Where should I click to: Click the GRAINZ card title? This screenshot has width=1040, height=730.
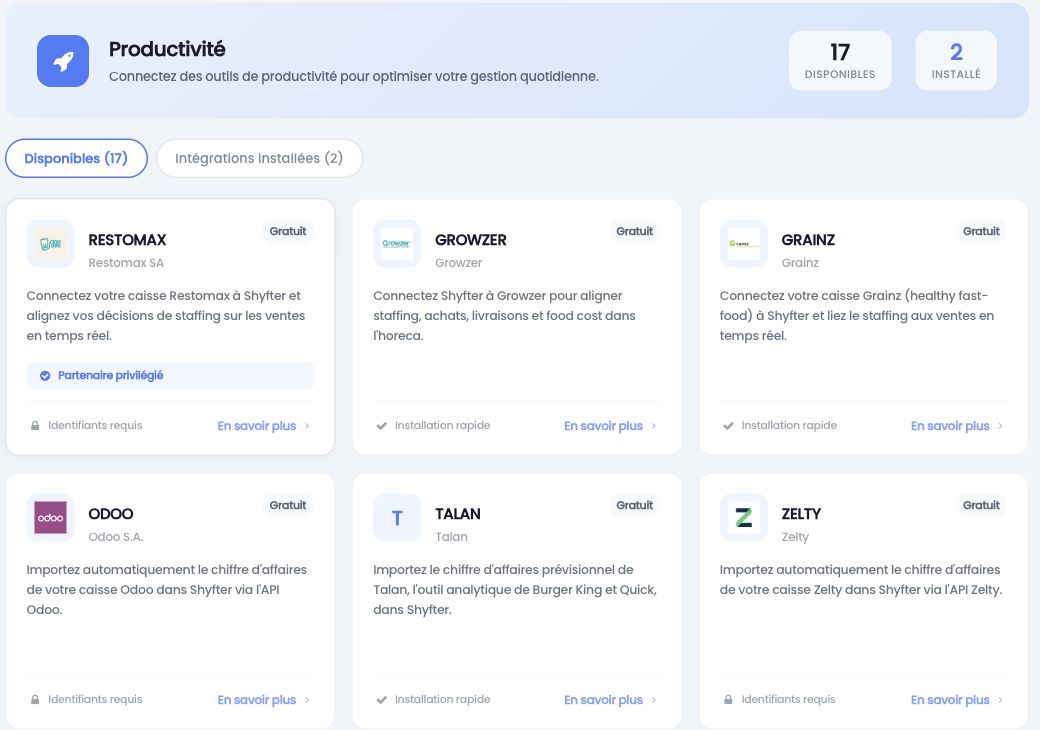pos(808,240)
